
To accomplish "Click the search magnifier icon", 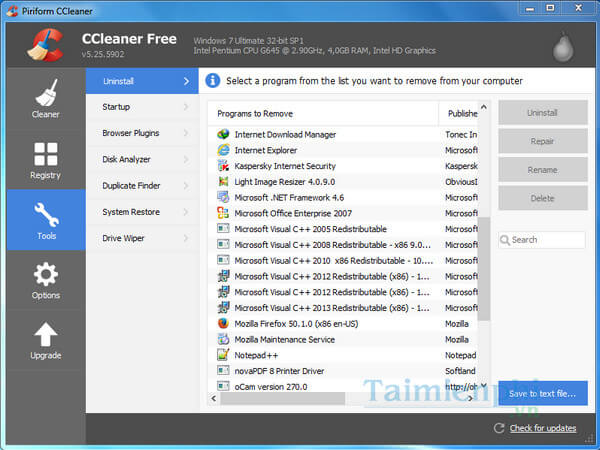I will point(505,240).
